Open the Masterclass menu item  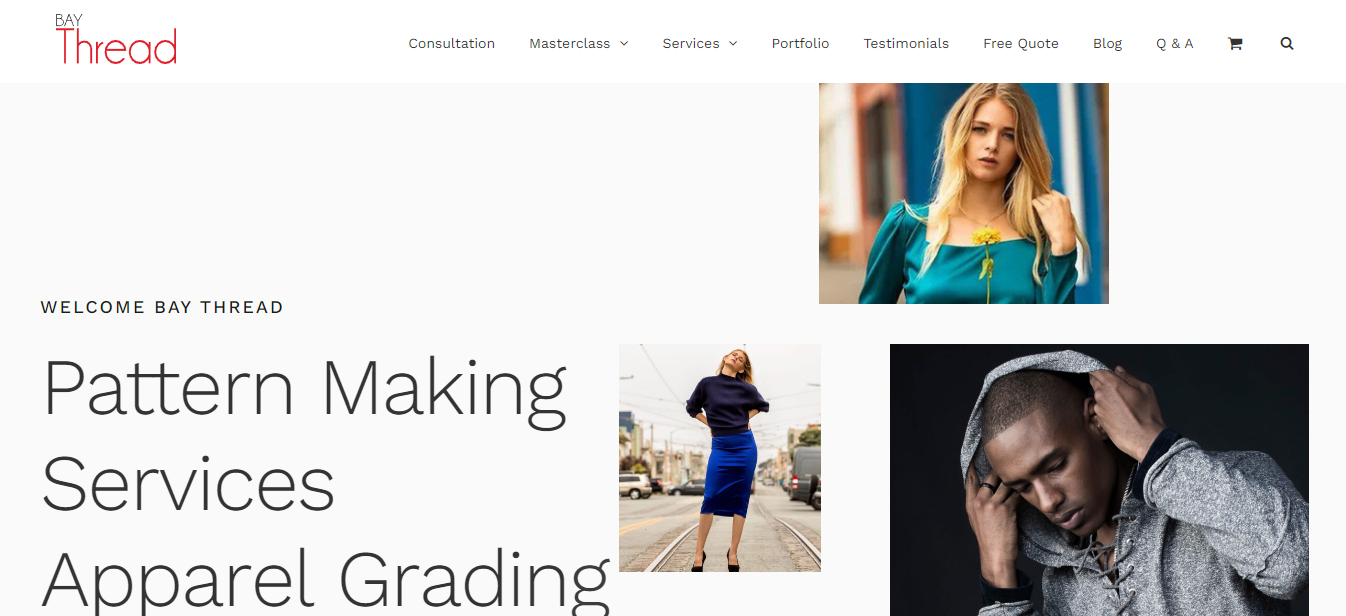point(570,44)
